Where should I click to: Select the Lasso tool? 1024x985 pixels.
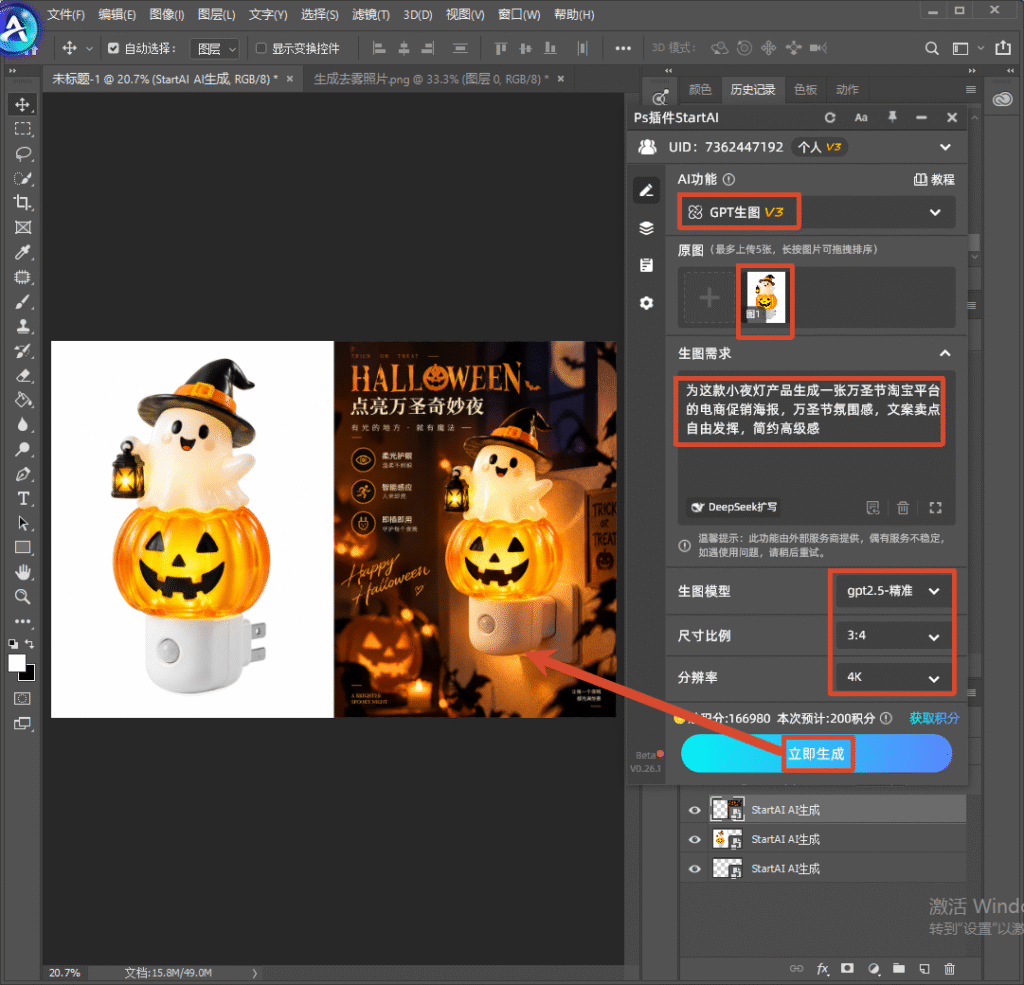click(23, 154)
